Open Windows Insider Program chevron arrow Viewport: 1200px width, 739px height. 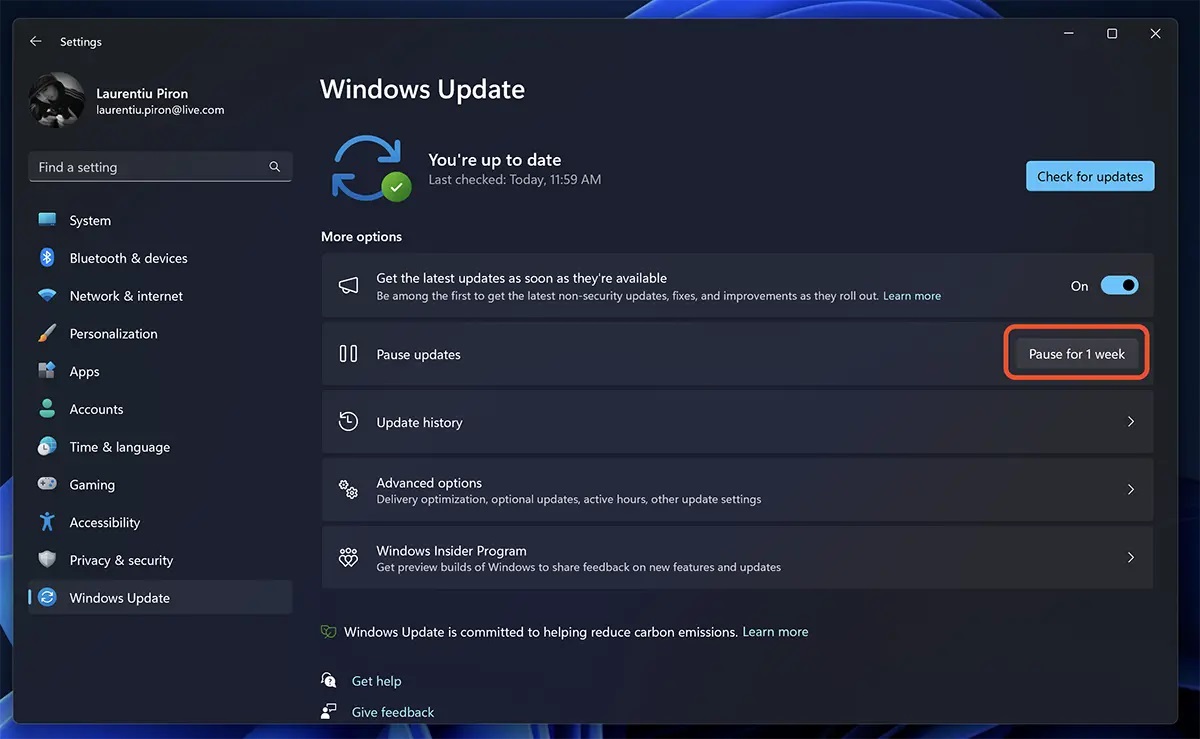coord(1131,558)
